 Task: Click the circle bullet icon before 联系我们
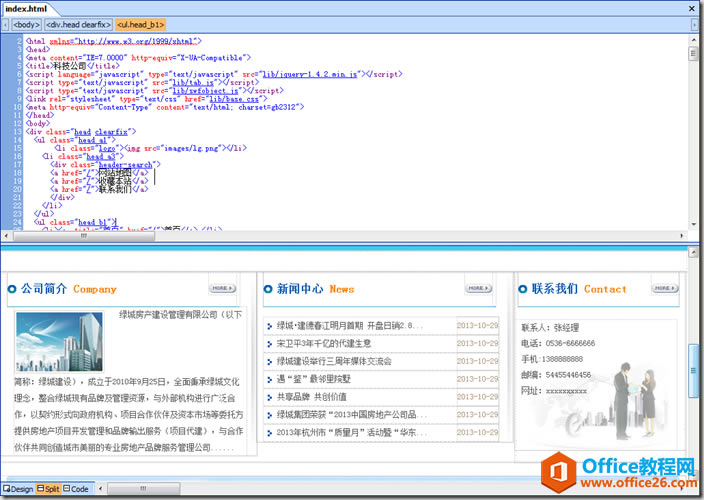(523, 289)
